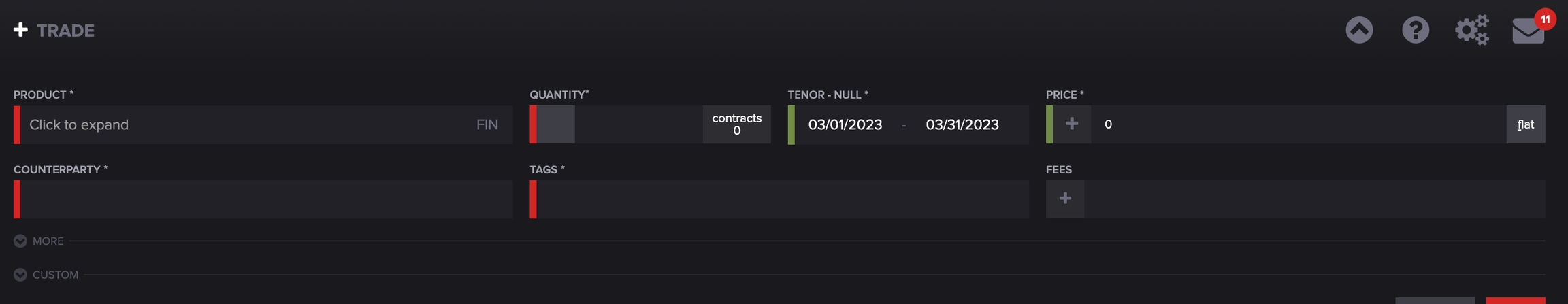Collapse the trade panel with the up chevron
The image size is (1568, 304).
[x=1359, y=30]
